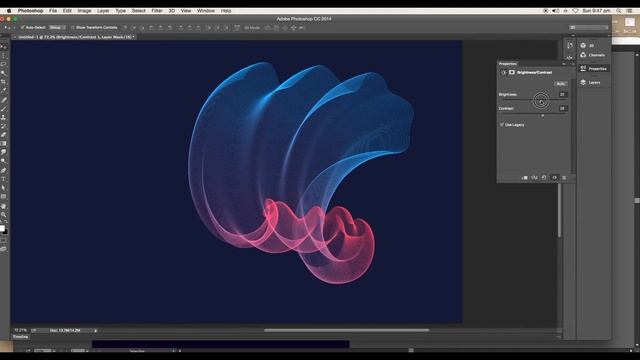
Task: Click the Timeline panel tab
Action: pos(20,337)
